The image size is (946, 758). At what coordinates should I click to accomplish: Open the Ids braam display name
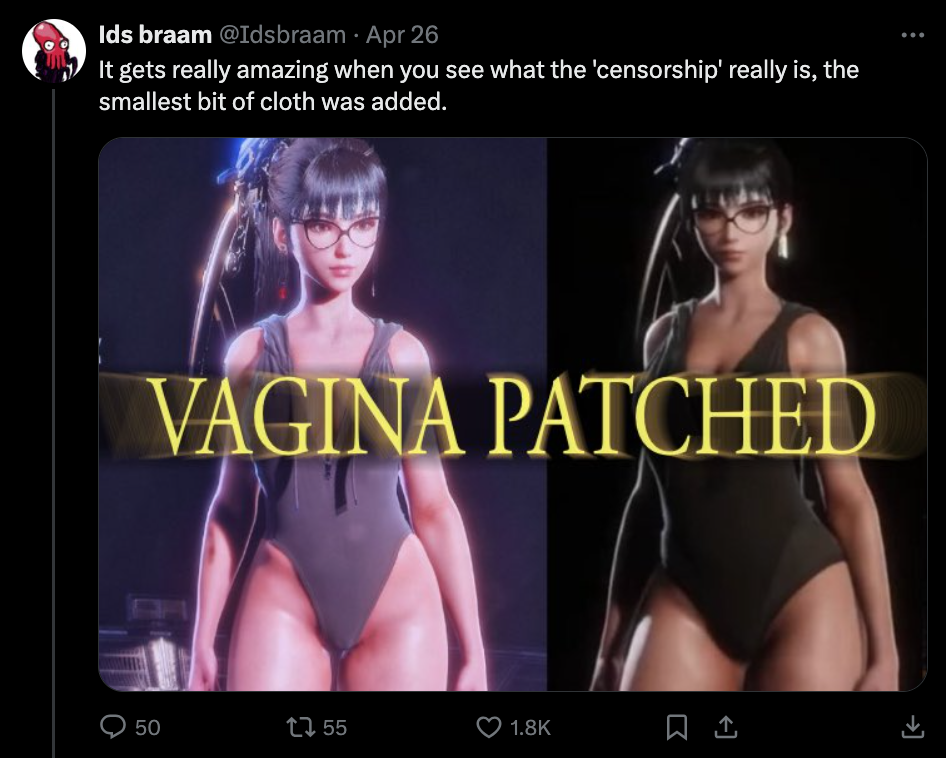(155, 35)
